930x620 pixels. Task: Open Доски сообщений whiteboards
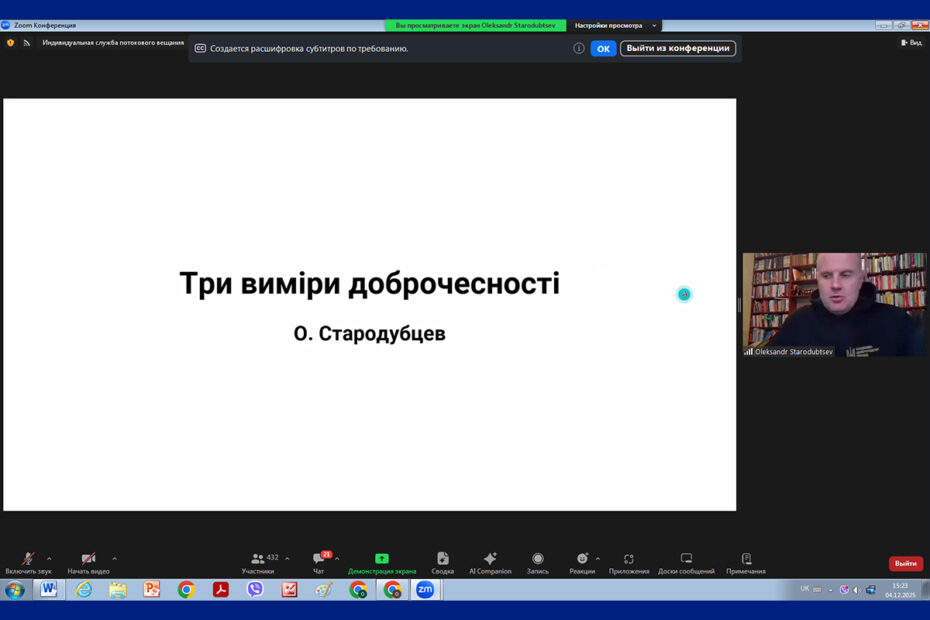coord(686,560)
